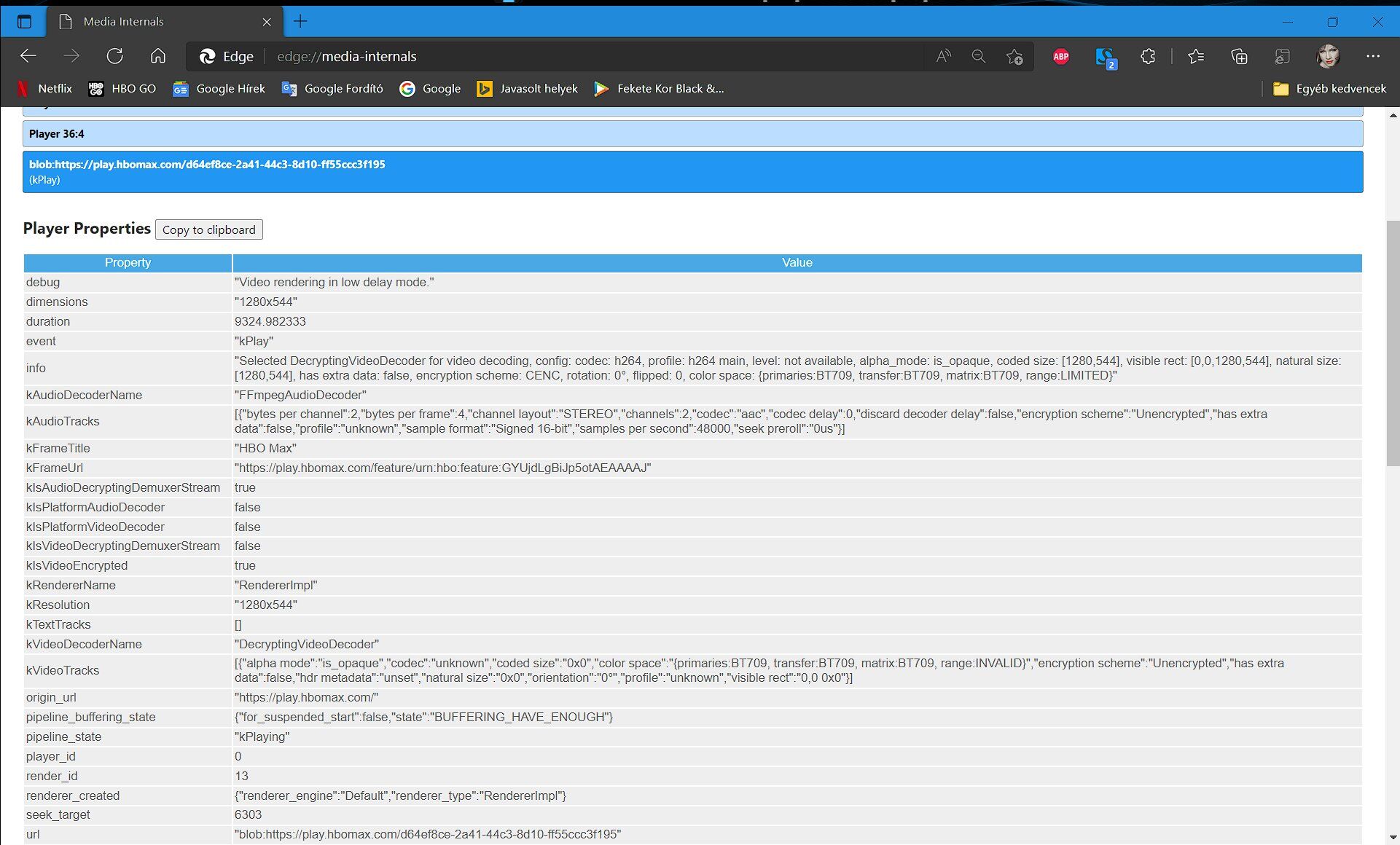Image resolution: width=1400 pixels, height=845 pixels.
Task: Select the duration value 9324.982333
Action: click(270, 321)
